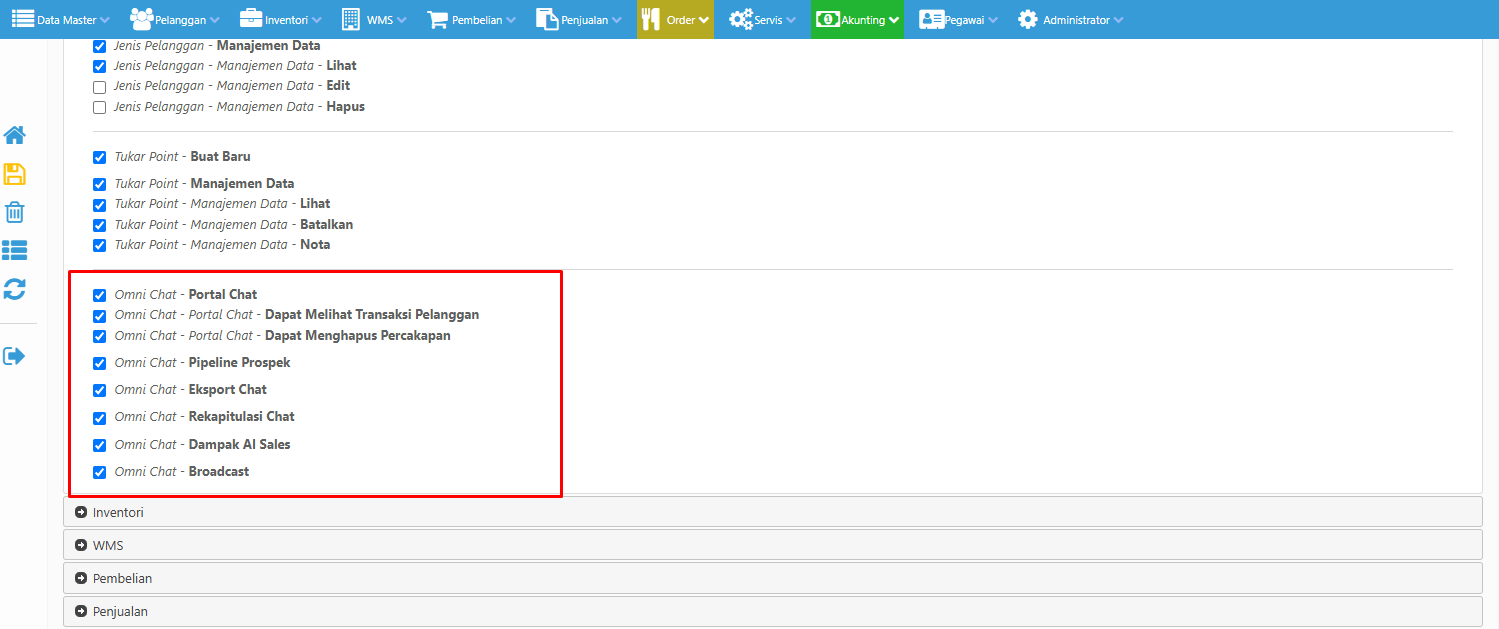Click the Pelanggan people icon

click(x=141, y=19)
